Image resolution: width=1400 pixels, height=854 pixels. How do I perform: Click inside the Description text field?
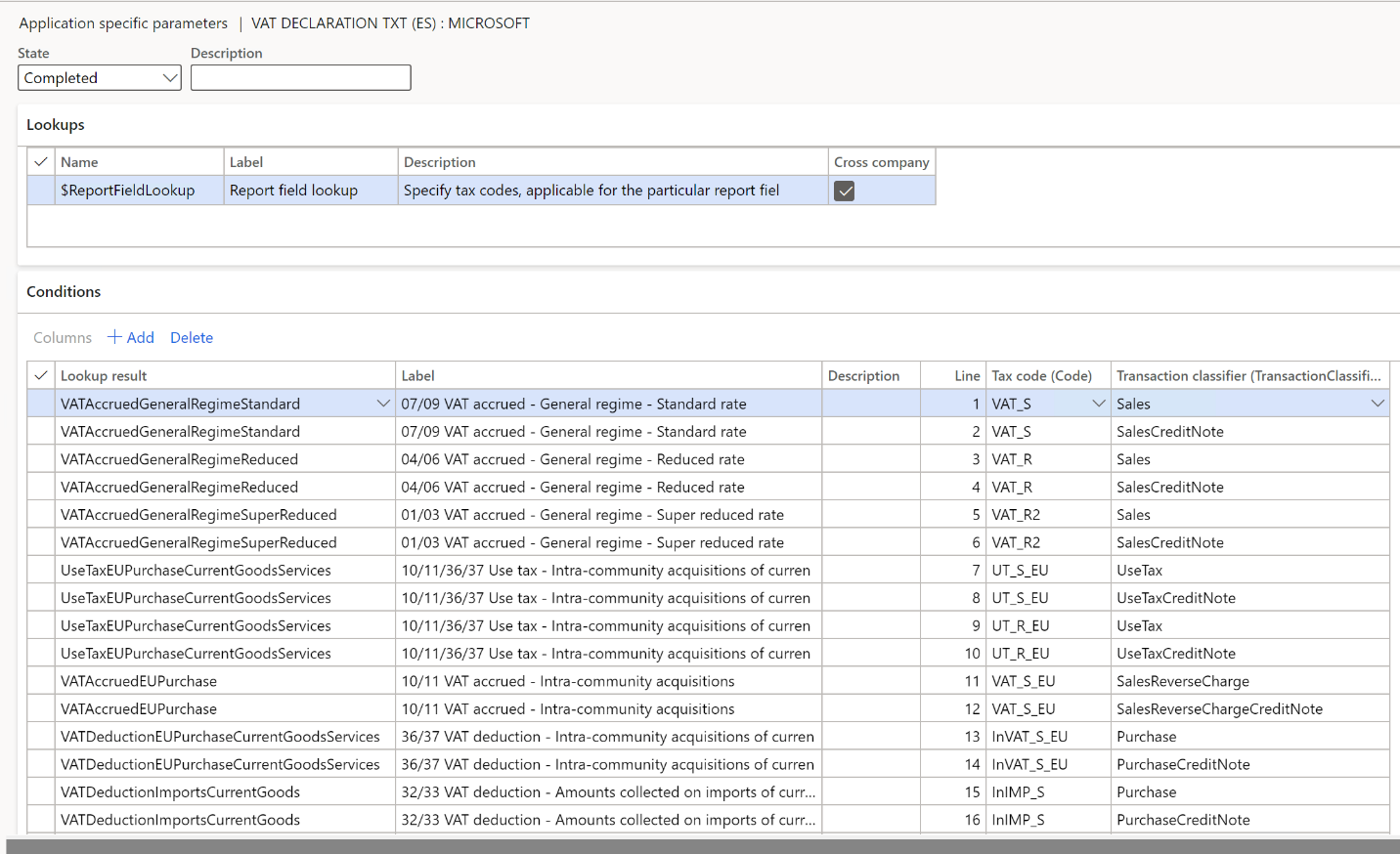point(300,77)
